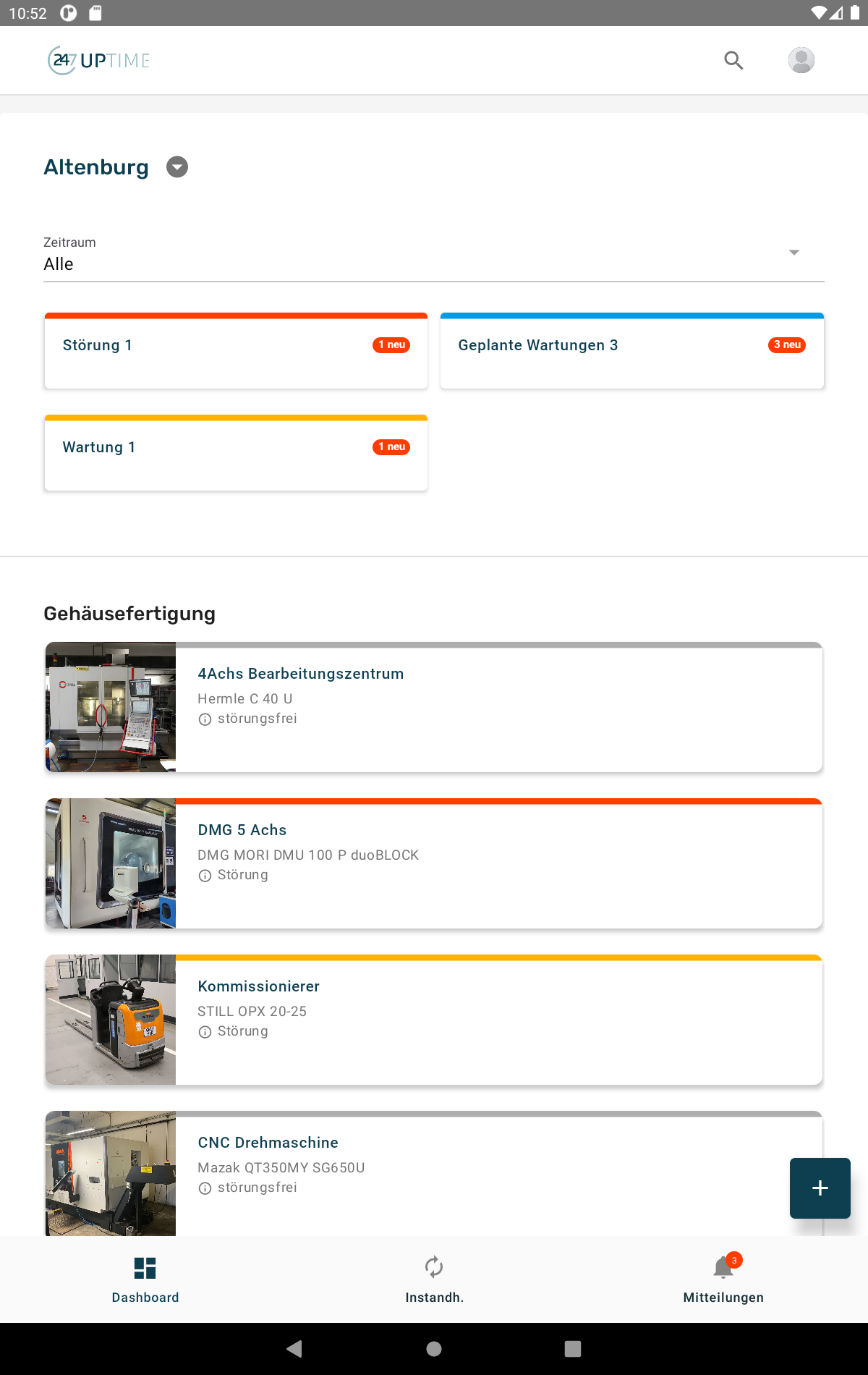The width and height of the screenshot is (868, 1375).
Task: Click the 247 Uptime logo
Action: tap(99, 61)
